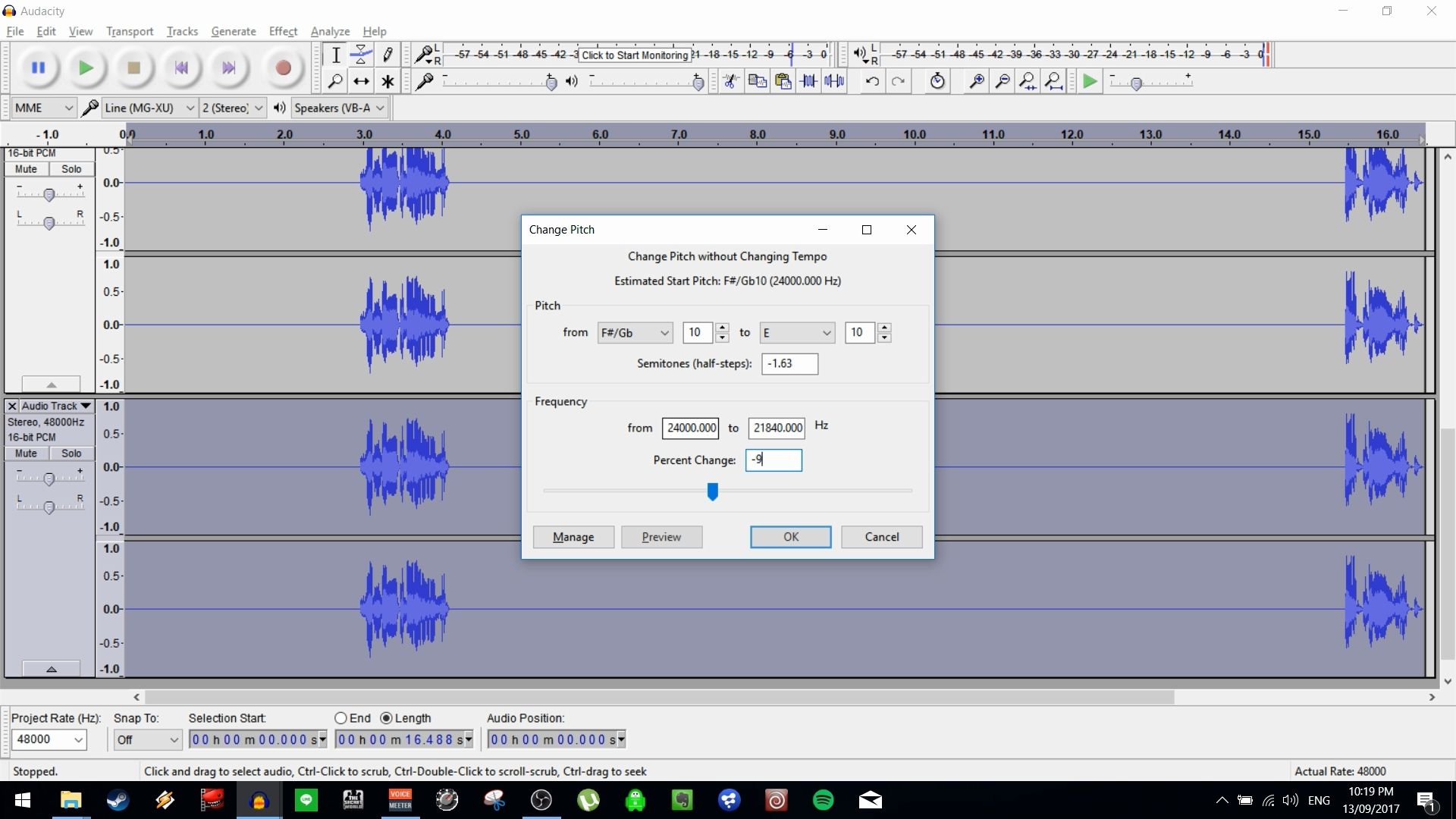Open the F#/Gb pitch dropdown
Viewport: 1456px width, 819px height.
click(x=634, y=332)
